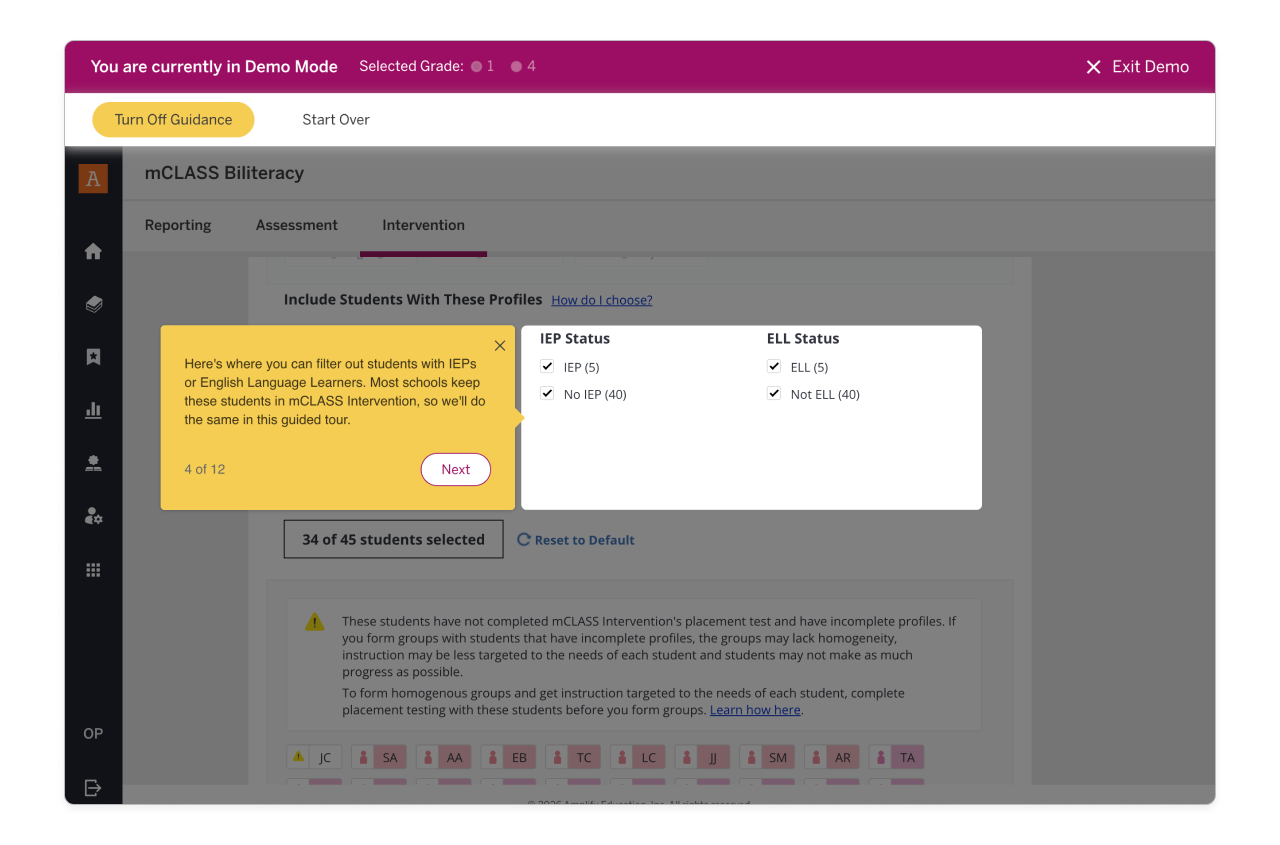The height and width of the screenshot is (845, 1280).
Task: Select student chip JC
Action: pos(314,758)
